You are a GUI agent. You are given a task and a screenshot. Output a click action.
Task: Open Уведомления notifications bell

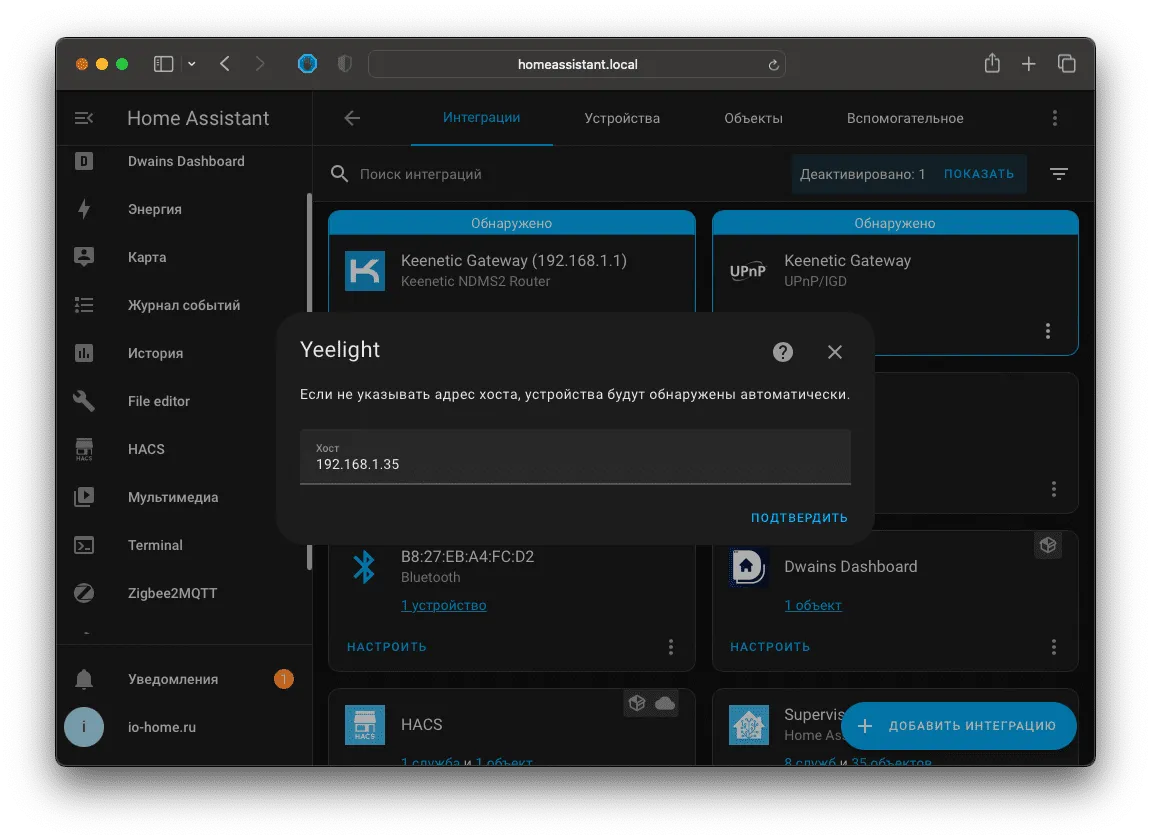pyautogui.click(x=84, y=679)
